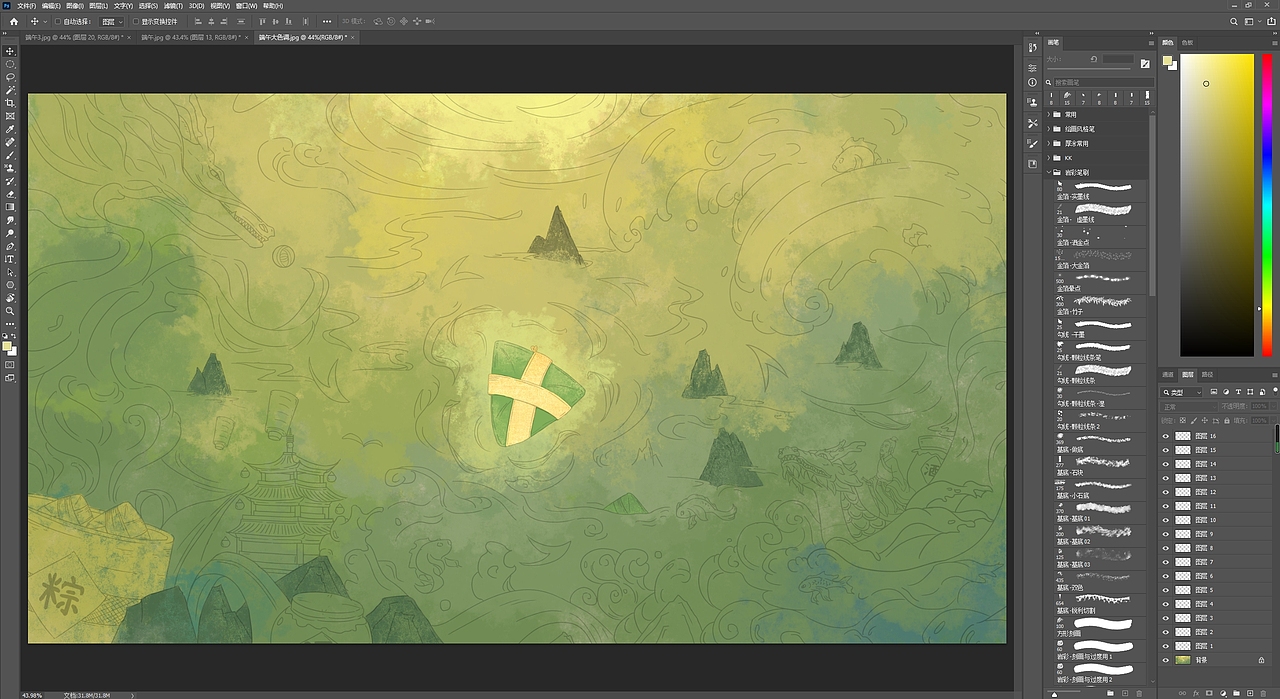Select the Zoom tool in the toolbox
The width and height of the screenshot is (1280, 699).
tap(10, 311)
